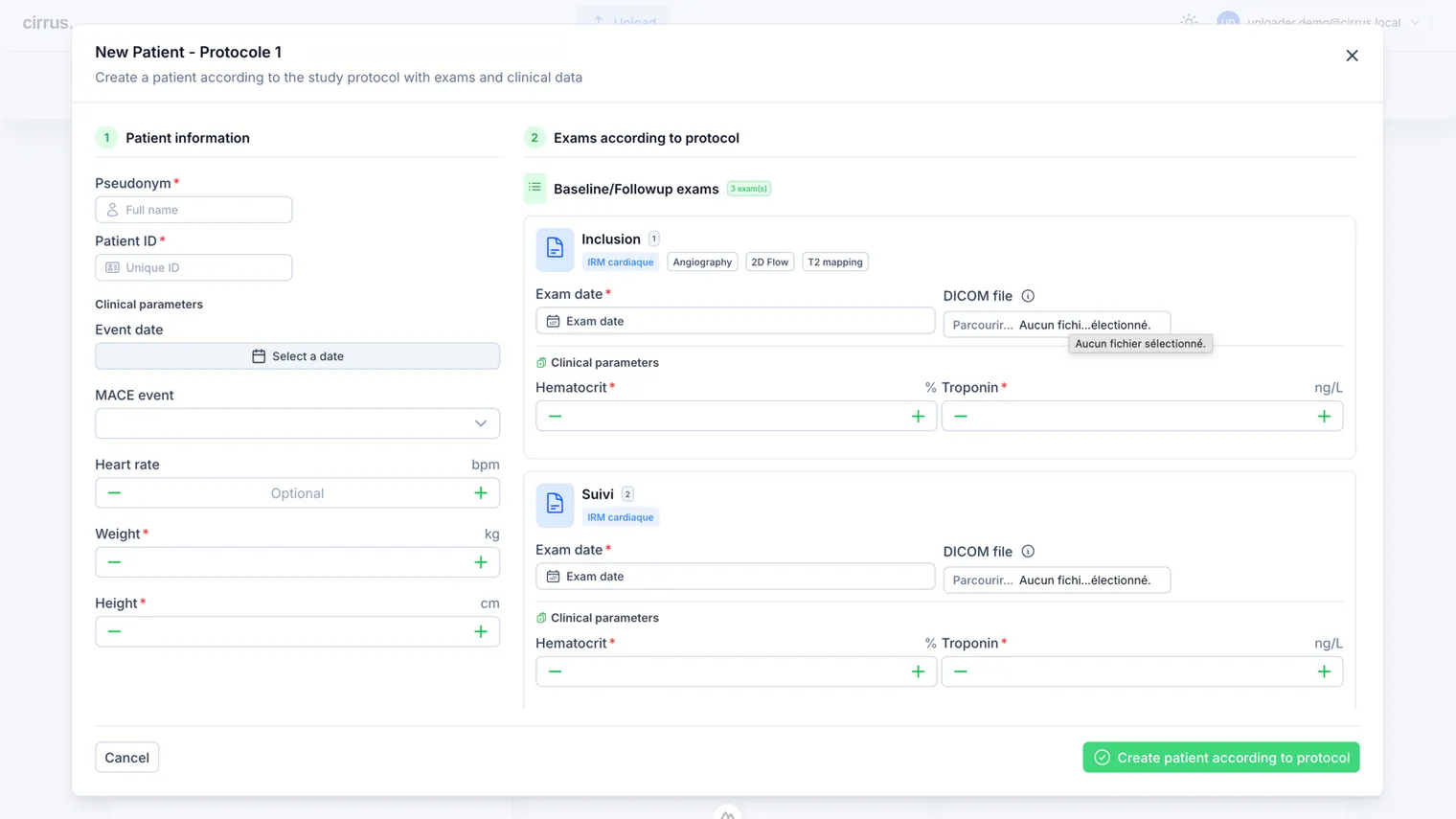This screenshot has height=819, width=1456.
Task: Decrease Height with minus icon
Action: pyautogui.click(x=114, y=632)
